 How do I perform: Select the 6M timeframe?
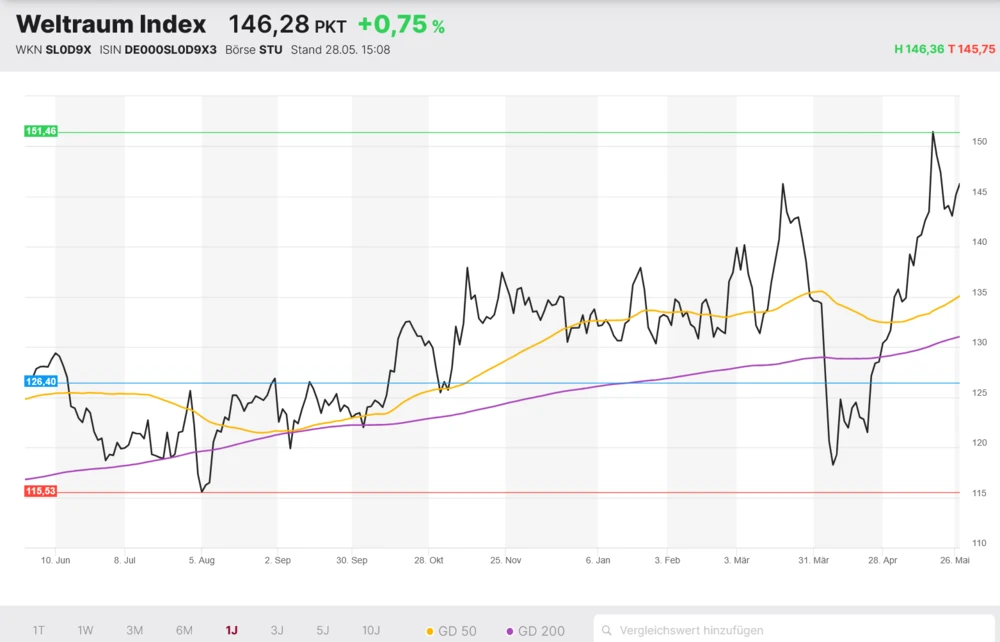pos(183,630)
